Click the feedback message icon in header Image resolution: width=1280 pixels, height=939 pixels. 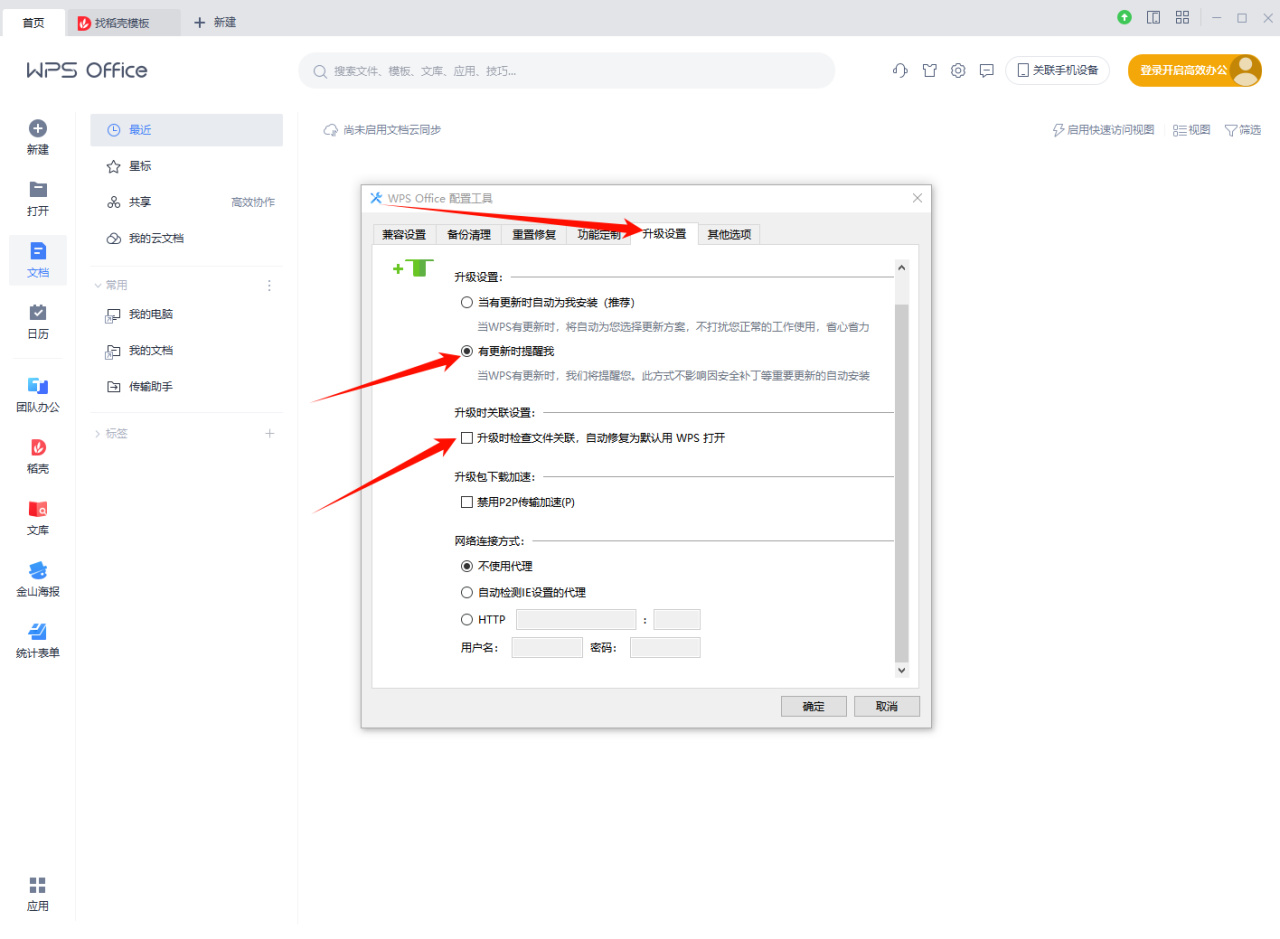click(987, 70)
